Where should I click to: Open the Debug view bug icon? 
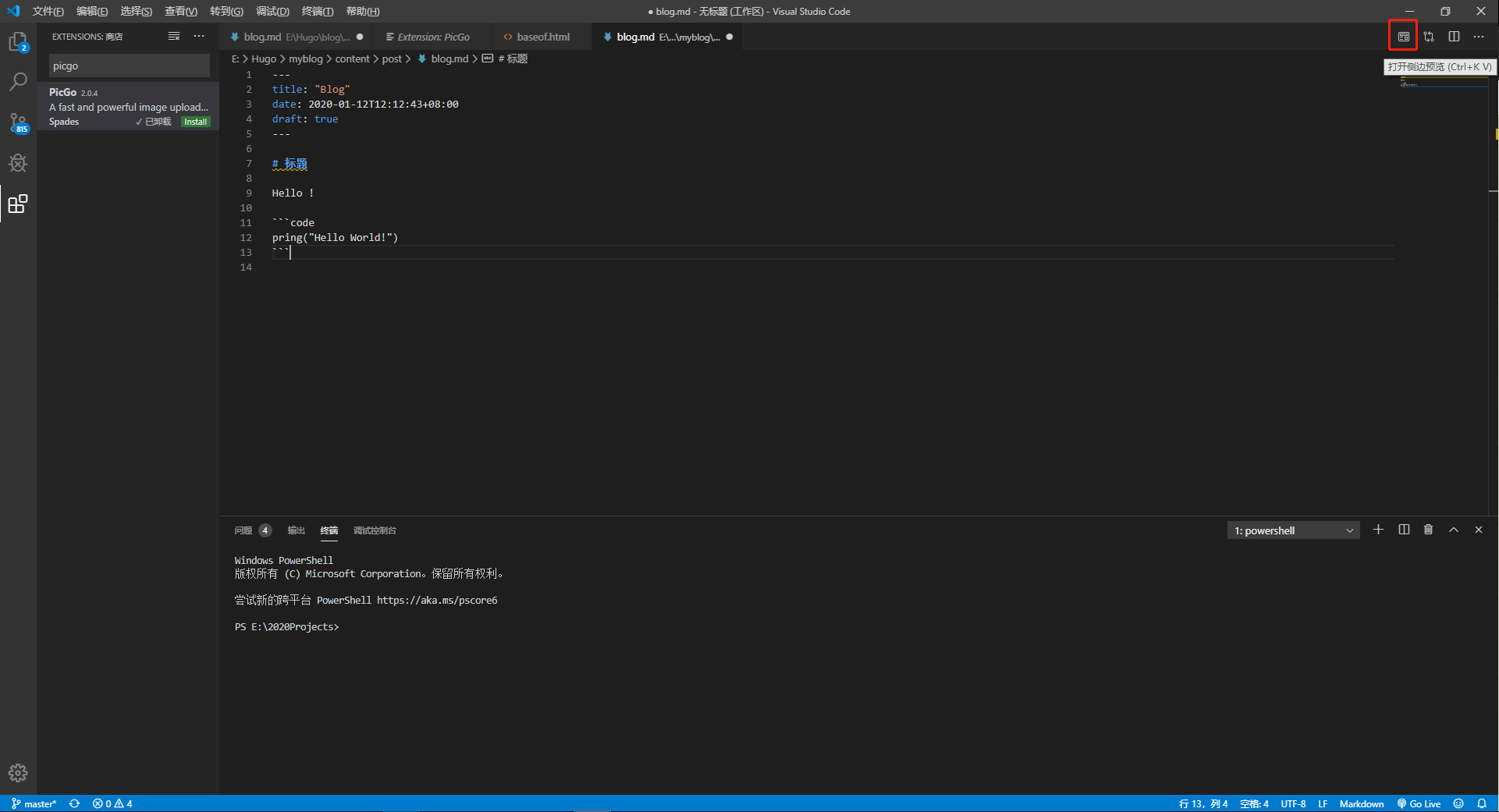click(x=18, y=163)
